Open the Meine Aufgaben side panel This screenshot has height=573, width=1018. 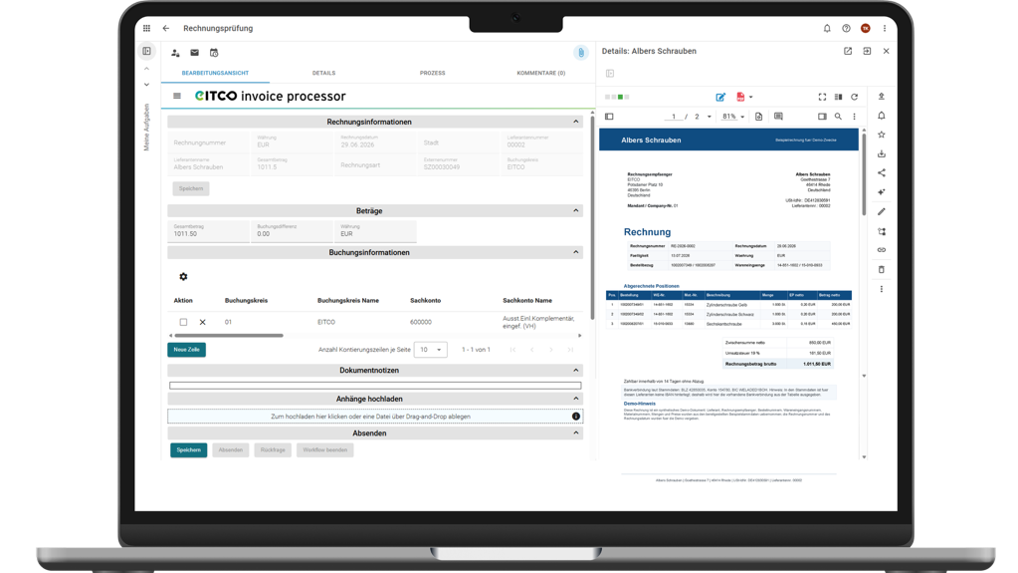click(147, 127)
